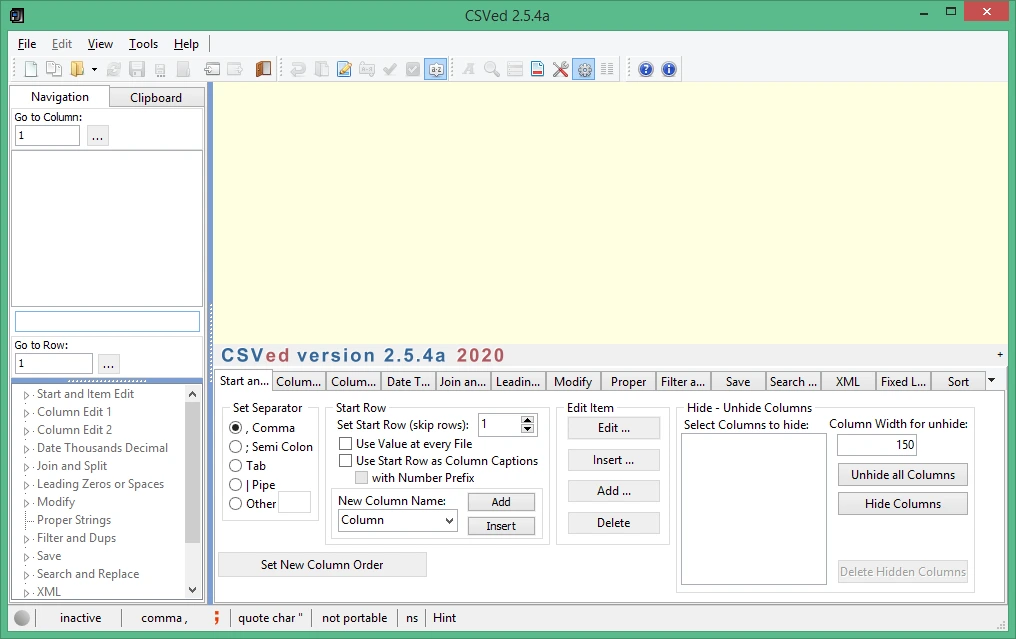
Task: Select the Tab separator option
Action: [236, 465]
